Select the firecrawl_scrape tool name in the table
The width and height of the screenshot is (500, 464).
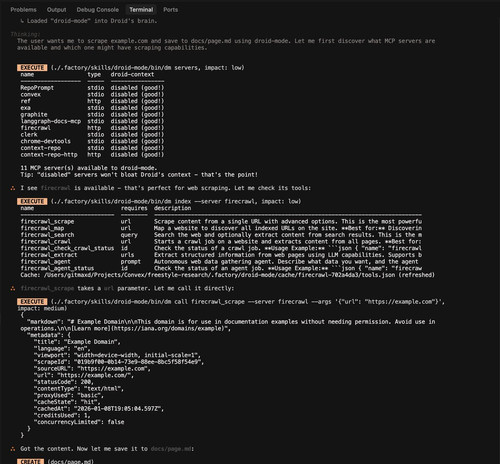tap(47, 222)
